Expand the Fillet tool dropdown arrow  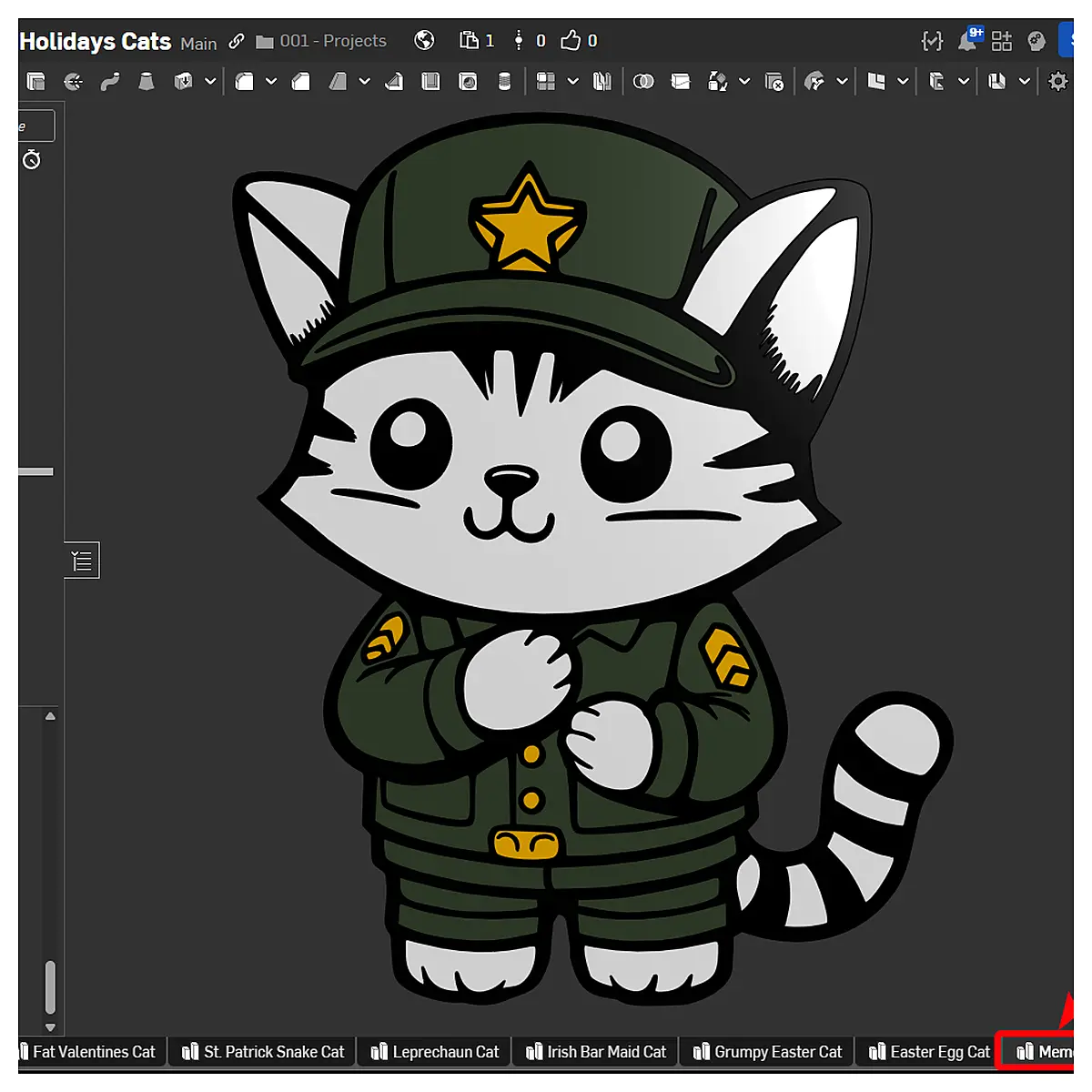click(271, 82)
